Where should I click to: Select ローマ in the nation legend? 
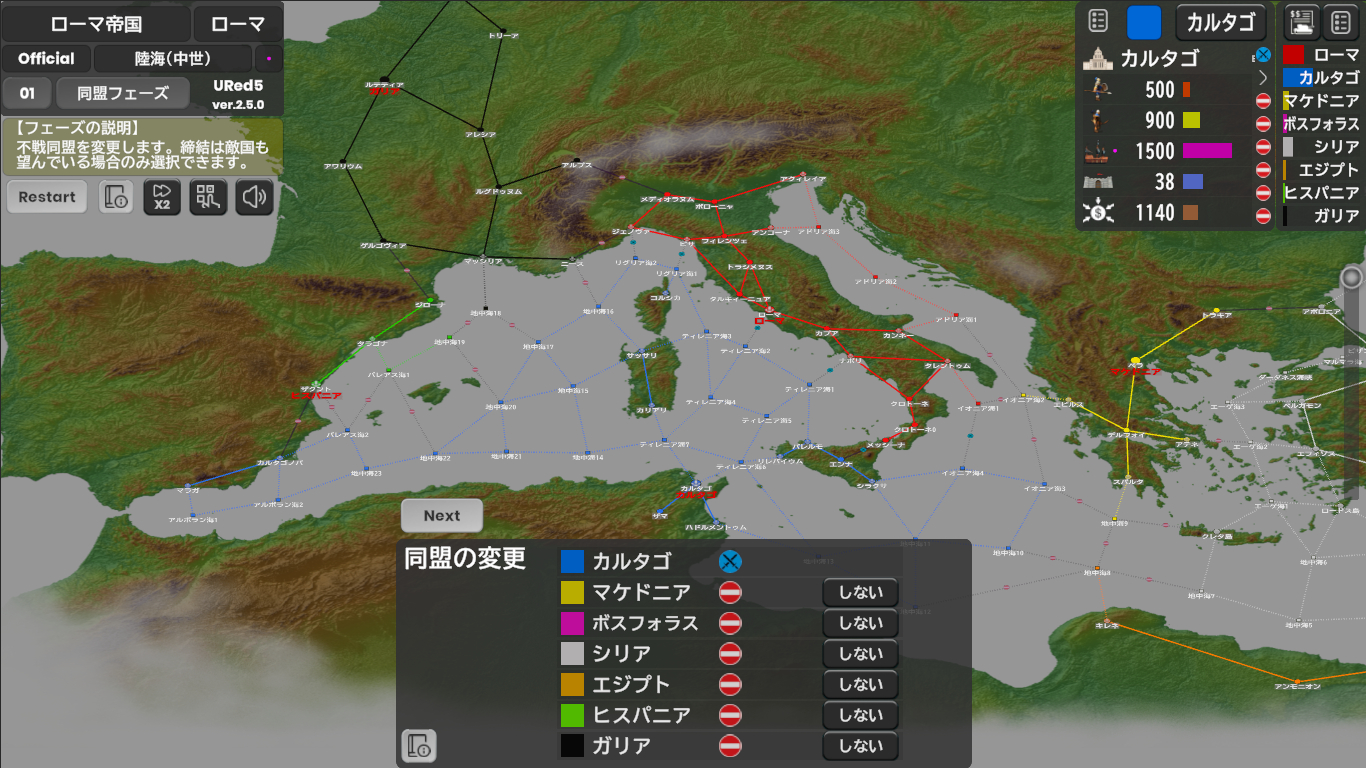coord(1322,55)
